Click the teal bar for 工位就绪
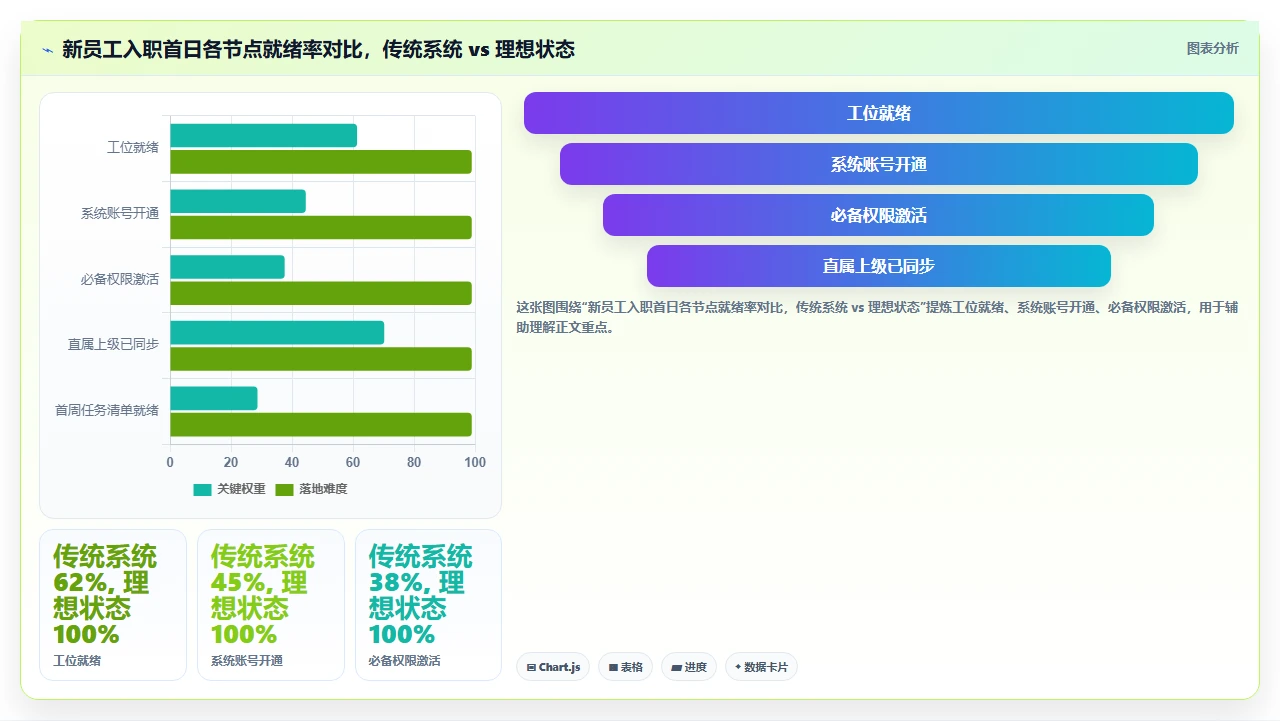Viewport: 1280px width, 721px height. (263, 136)
